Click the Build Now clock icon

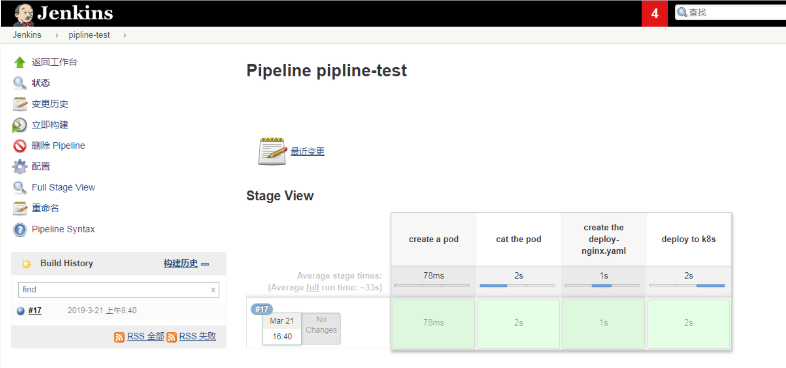pos(20,125)
